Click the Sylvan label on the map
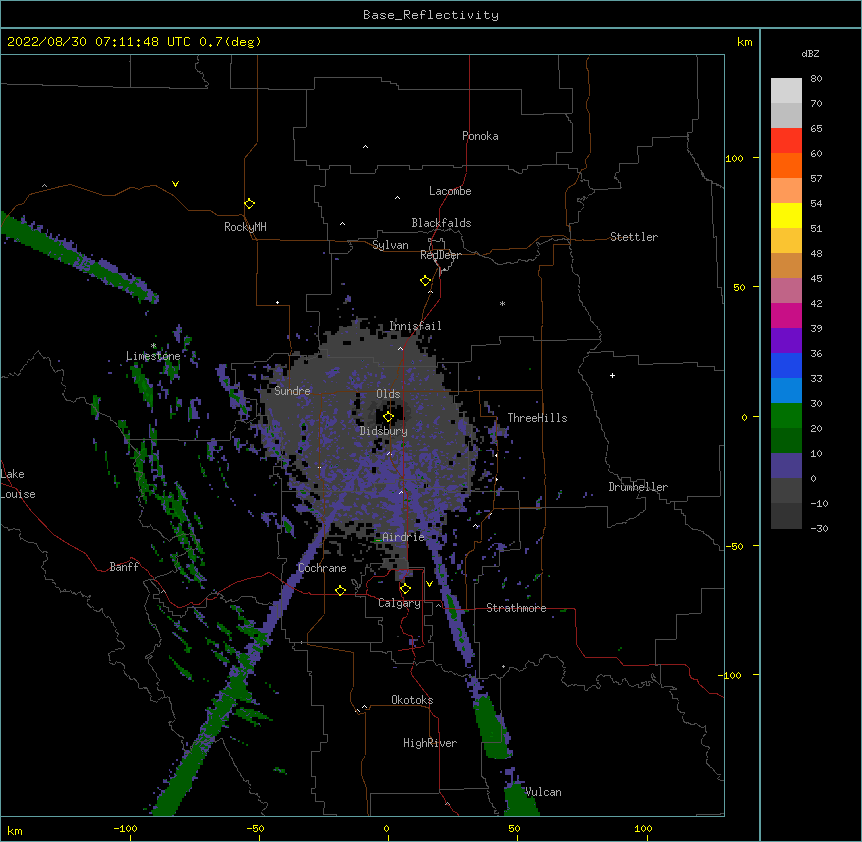Screen dimensions: 862x842 tap(390, 245)
